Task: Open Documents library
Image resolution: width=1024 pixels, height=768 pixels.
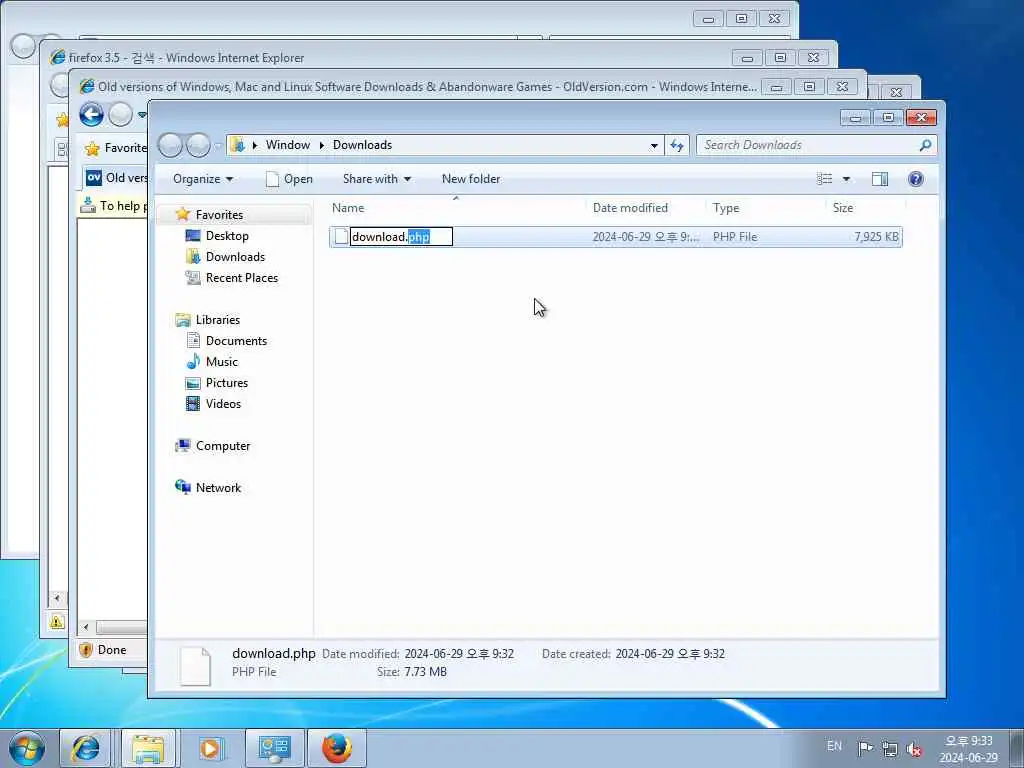Action: [x=236, y=340]
